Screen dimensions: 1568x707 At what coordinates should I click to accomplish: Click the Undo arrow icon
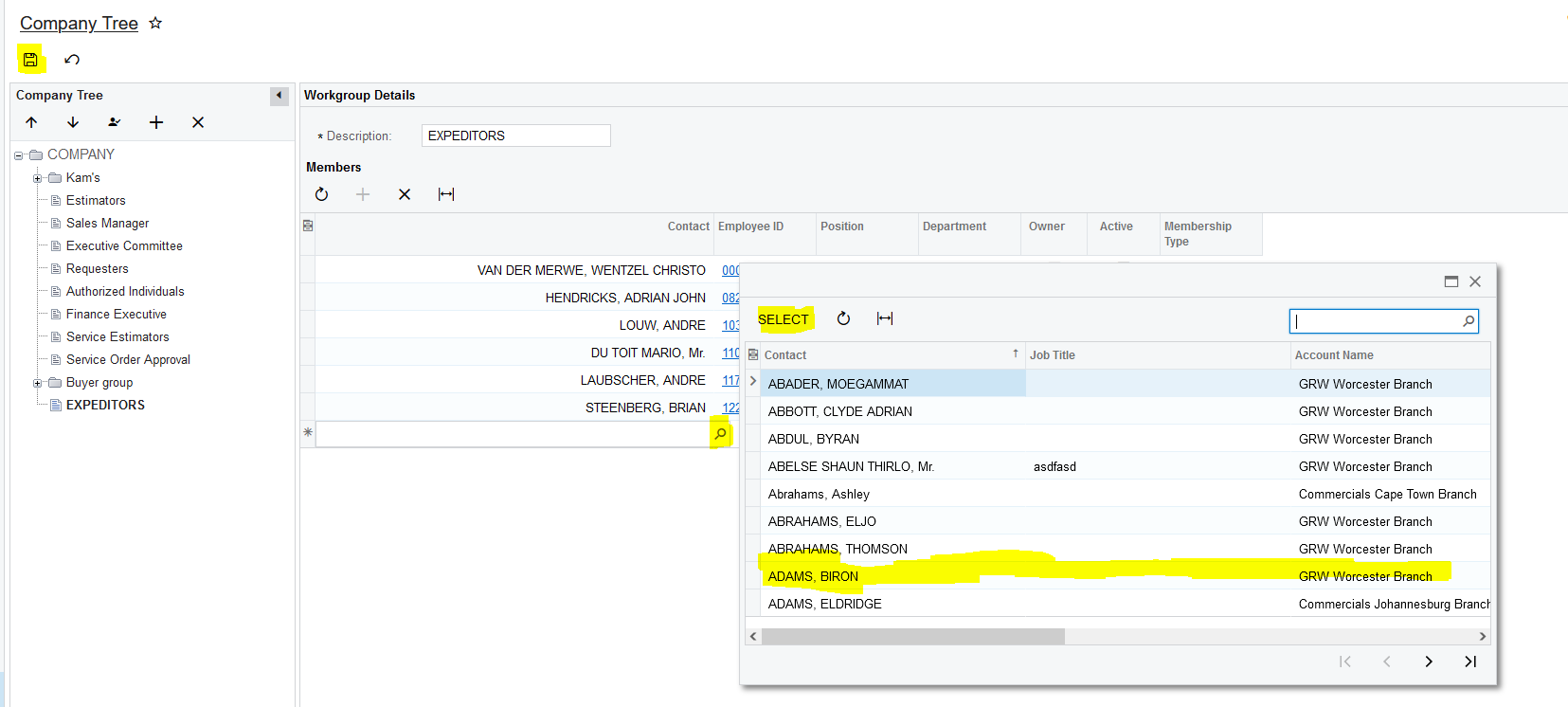(72, 60)
